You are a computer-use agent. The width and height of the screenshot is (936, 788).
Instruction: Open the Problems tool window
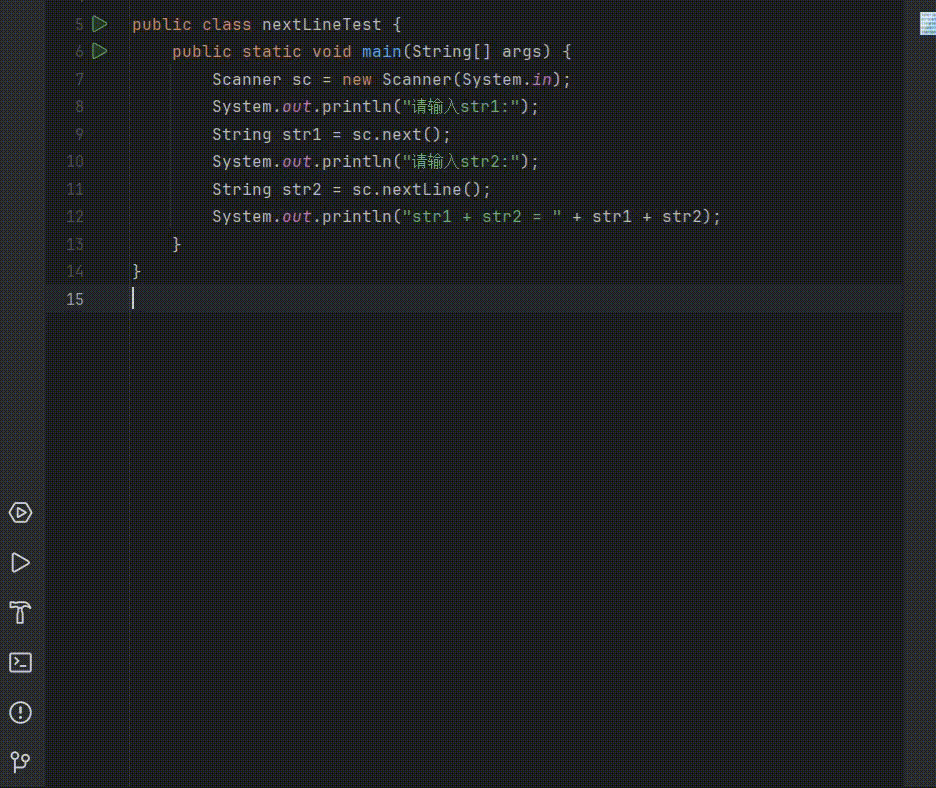20,712
